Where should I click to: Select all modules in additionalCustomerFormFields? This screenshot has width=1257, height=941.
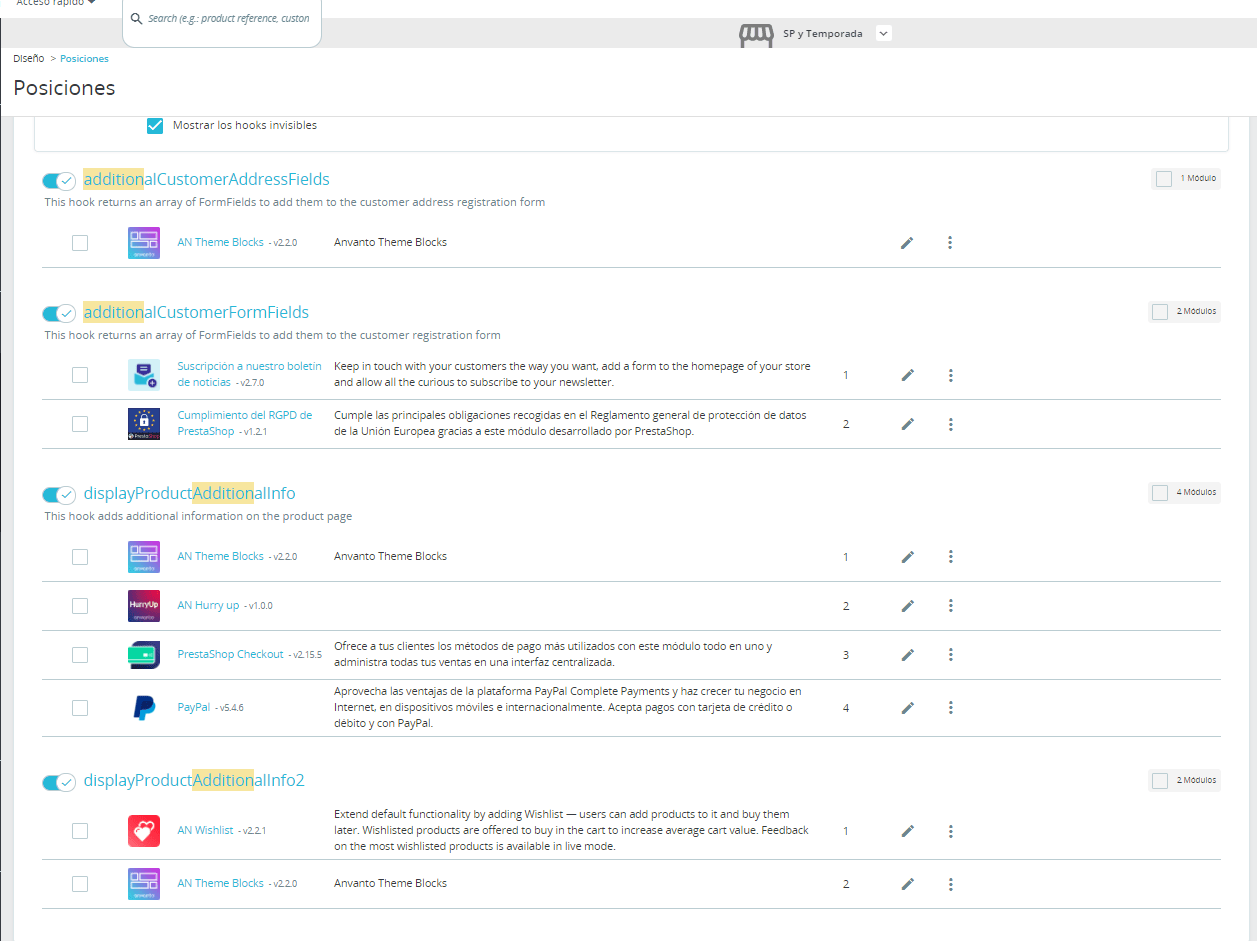pyautogui.click(x=1160, y=312)
